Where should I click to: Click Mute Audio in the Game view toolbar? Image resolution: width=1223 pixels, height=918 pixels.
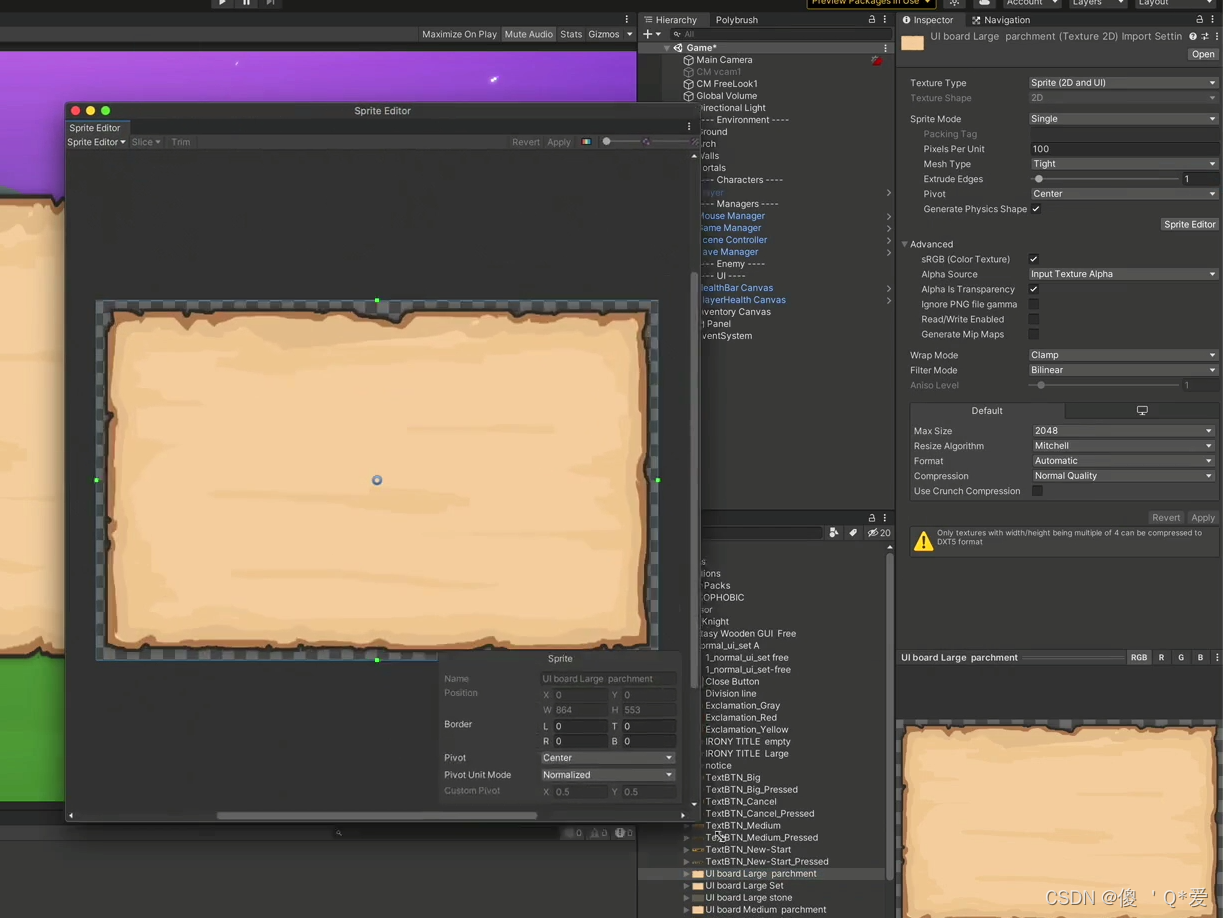[528, 34]
